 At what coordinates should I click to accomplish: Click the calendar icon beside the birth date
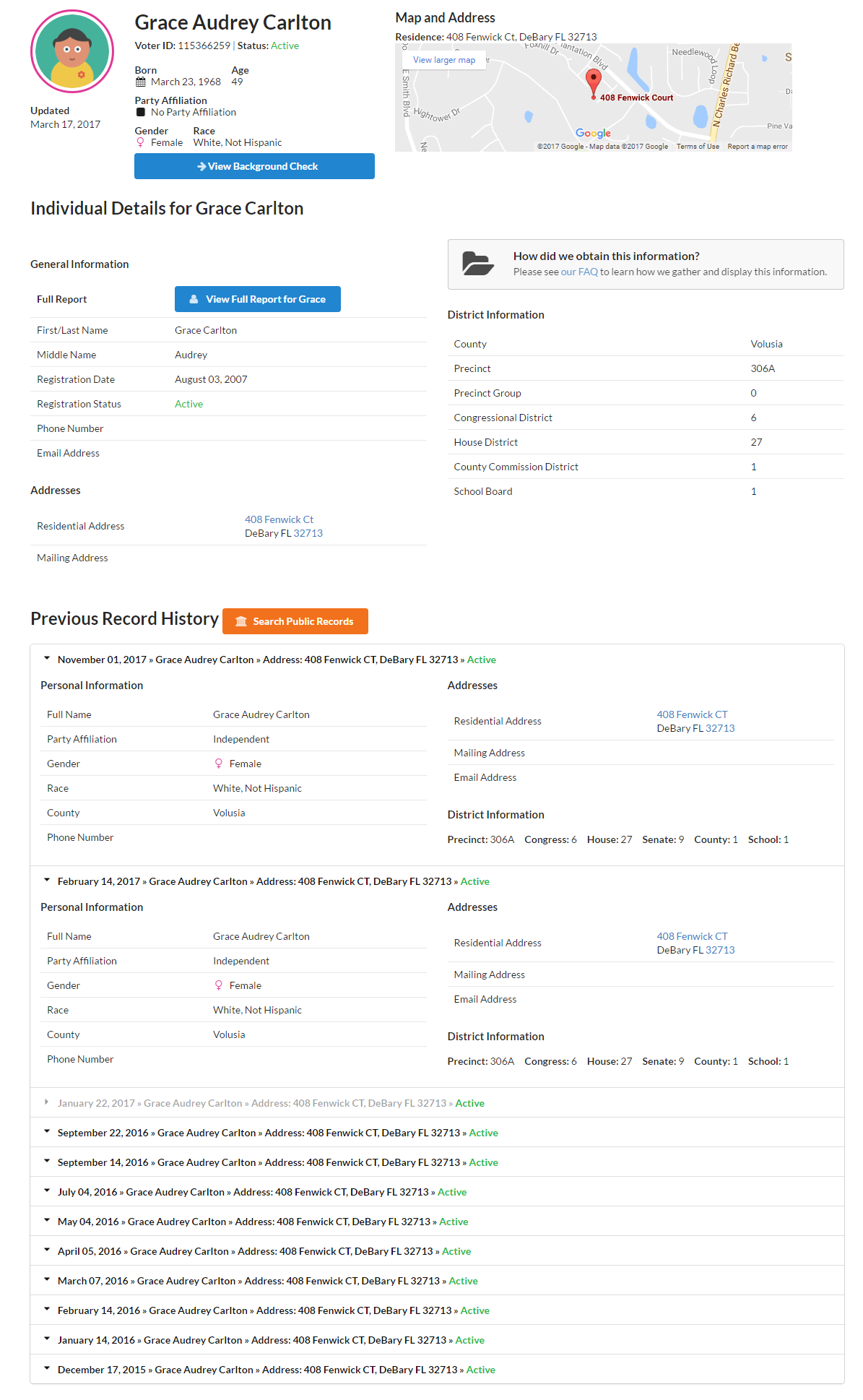point(141,82)
